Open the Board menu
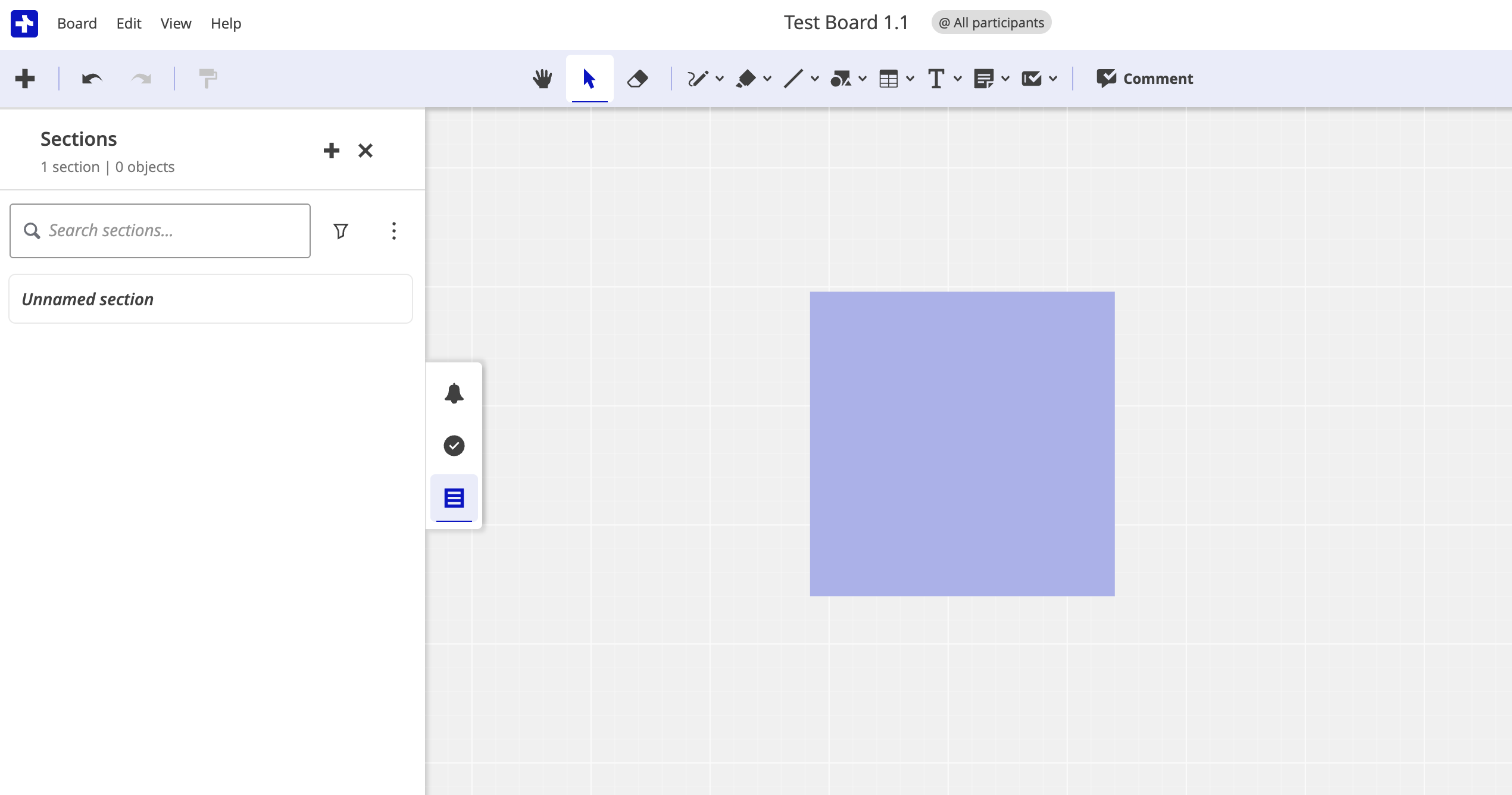 pos(77,23)
